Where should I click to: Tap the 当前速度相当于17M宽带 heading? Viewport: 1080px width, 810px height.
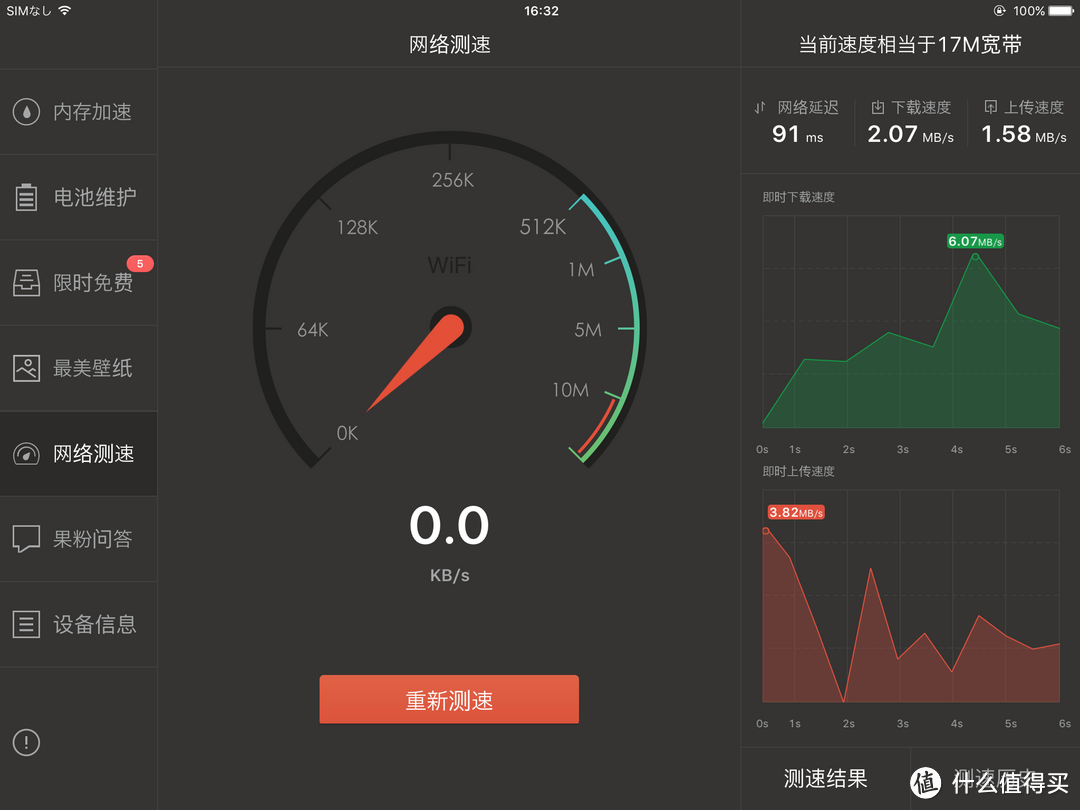click(910, 45)
